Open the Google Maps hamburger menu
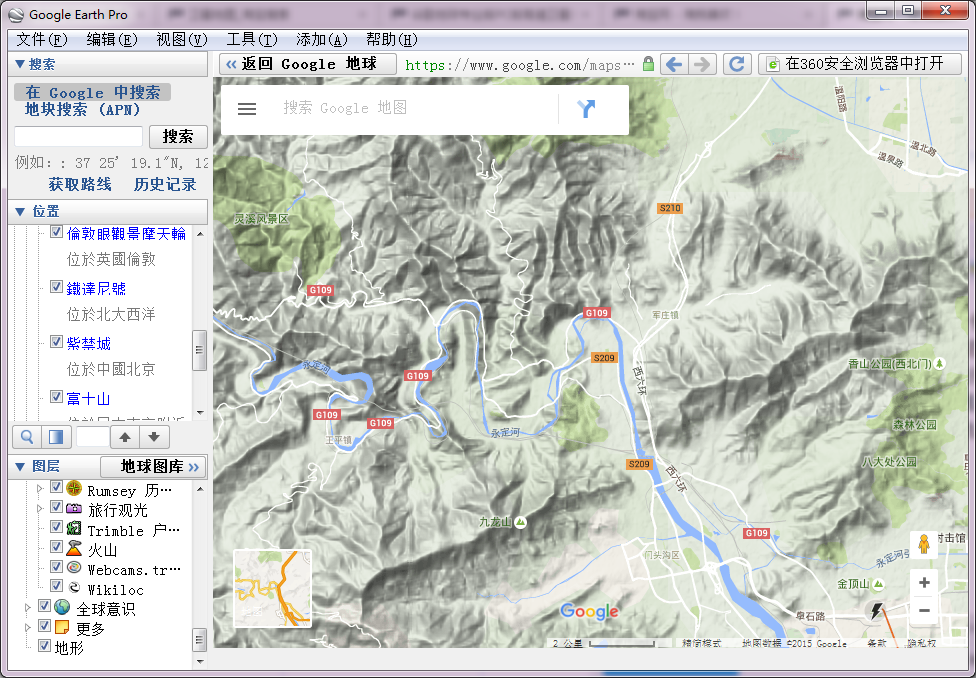 click(247, 109)
